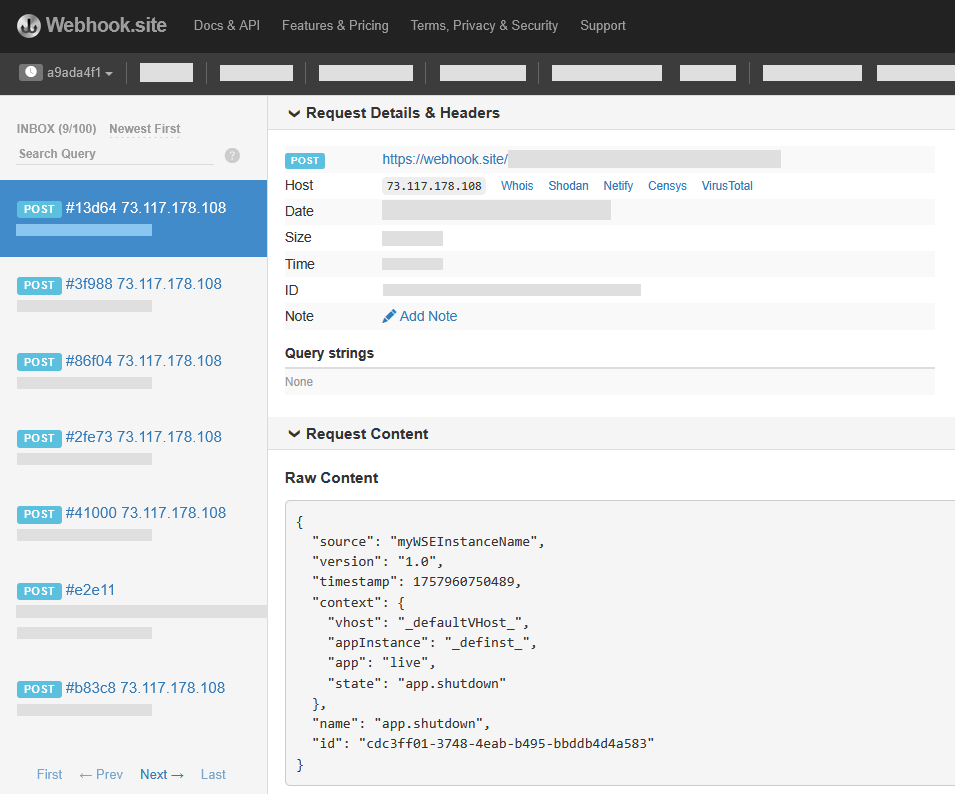Open Terms, Privacy & Security page
The height and width of the screenshot is (794, 955).
pos(484,26)
